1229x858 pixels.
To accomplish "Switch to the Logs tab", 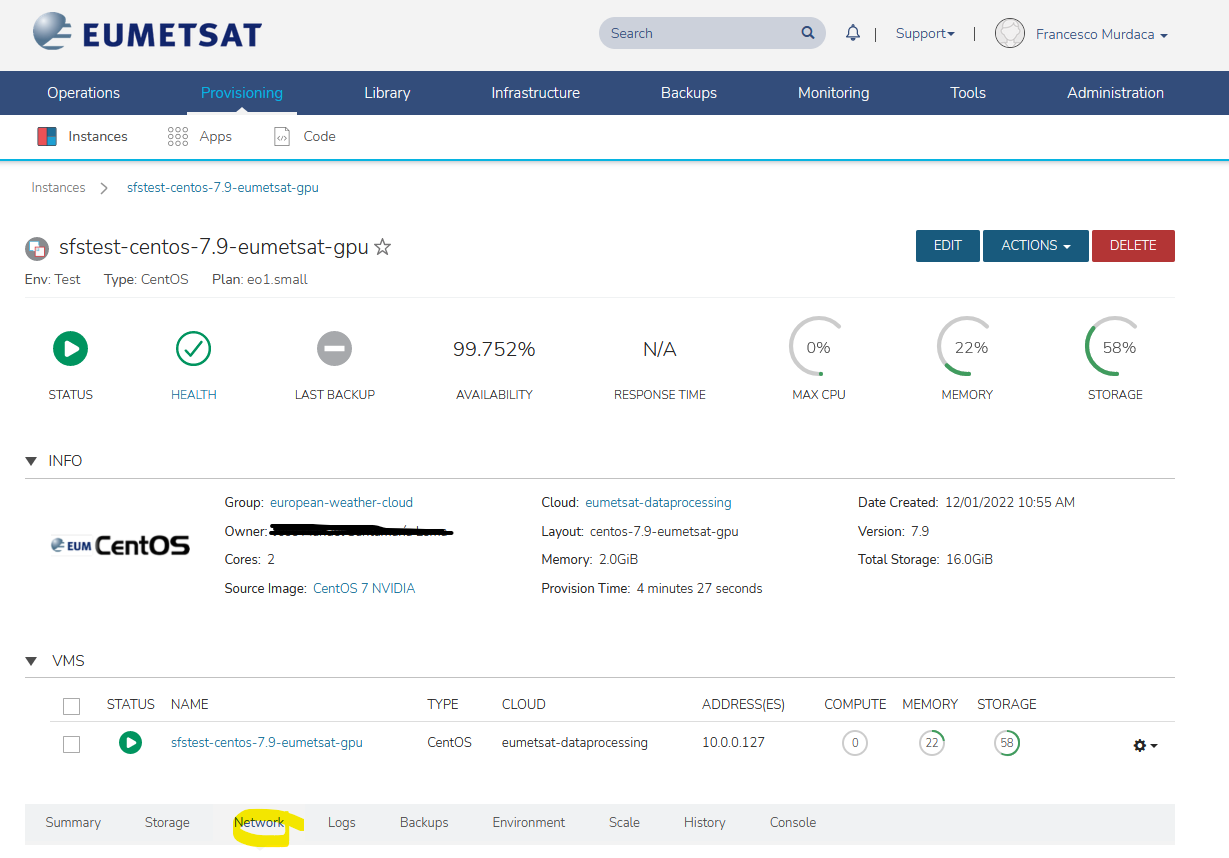I will point(342,823).
